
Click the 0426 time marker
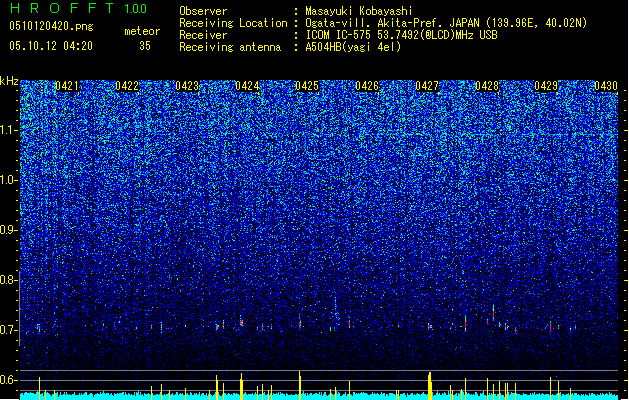pyautogui.click(x=367, y=86)
